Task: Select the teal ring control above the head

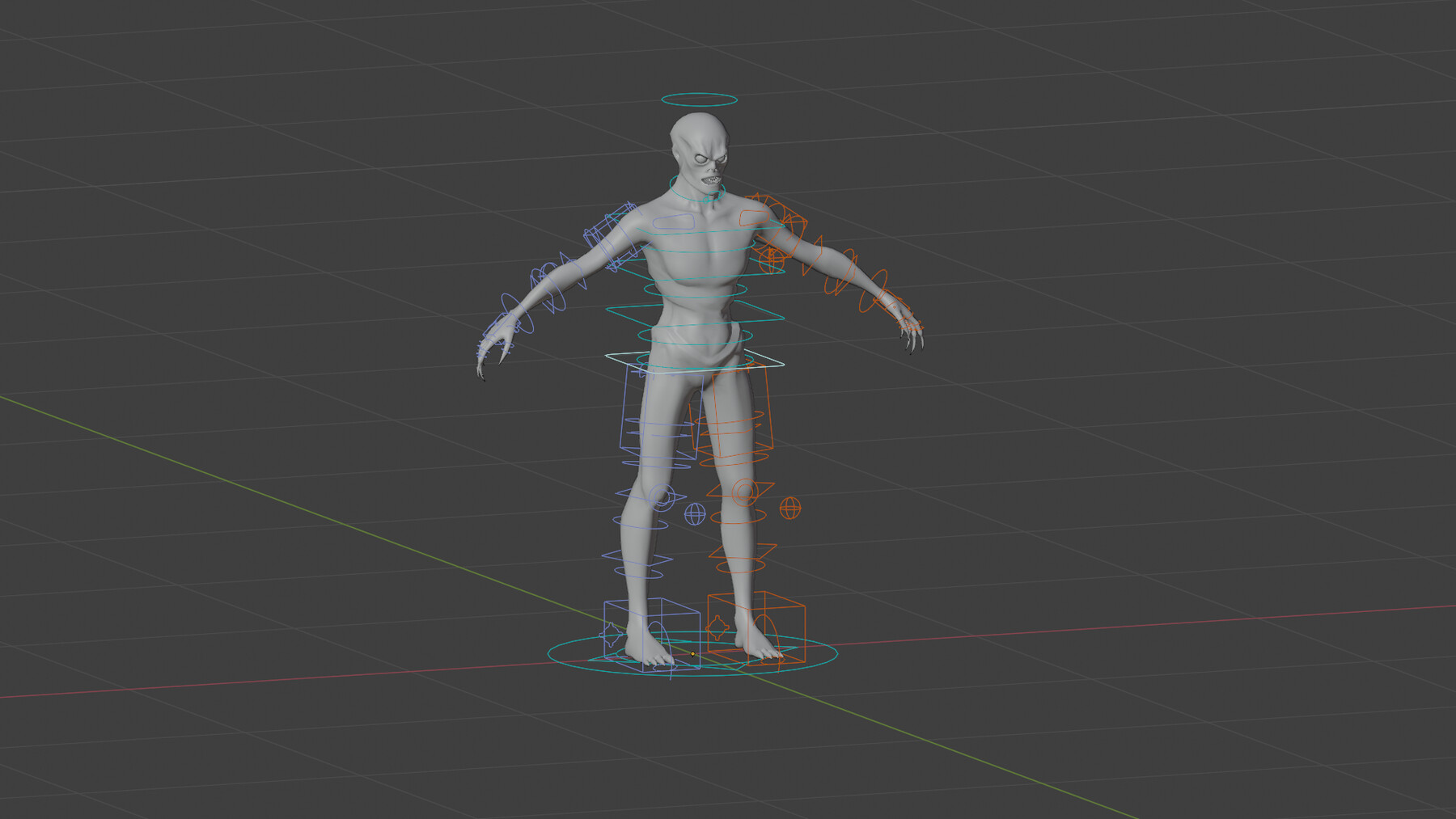Action: click(x=699, y=100)
